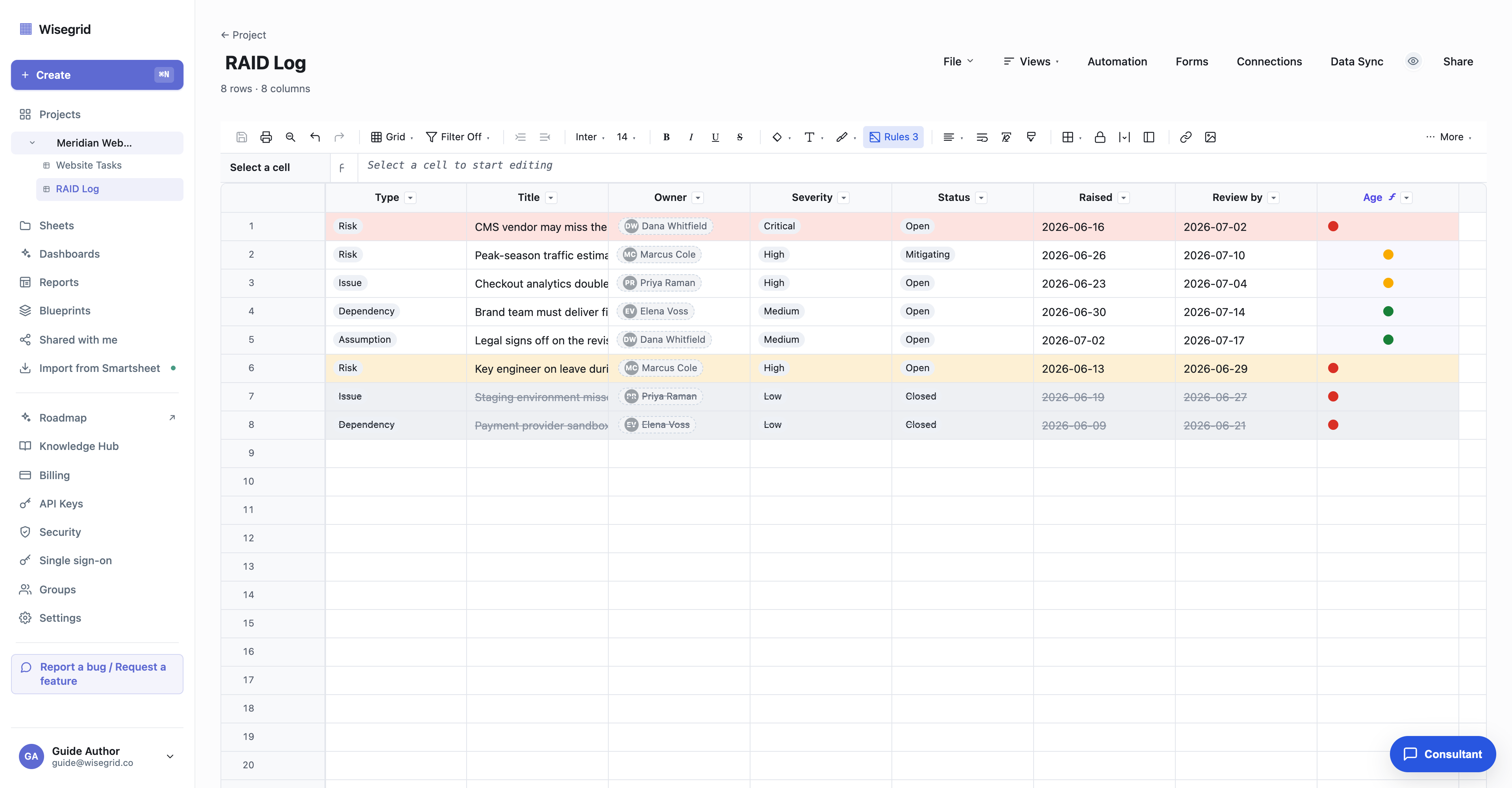This screenshot has height=788, width=1512.
Task: Collapse the Meridian Web project tree
Action: click(x=32, y=143)
